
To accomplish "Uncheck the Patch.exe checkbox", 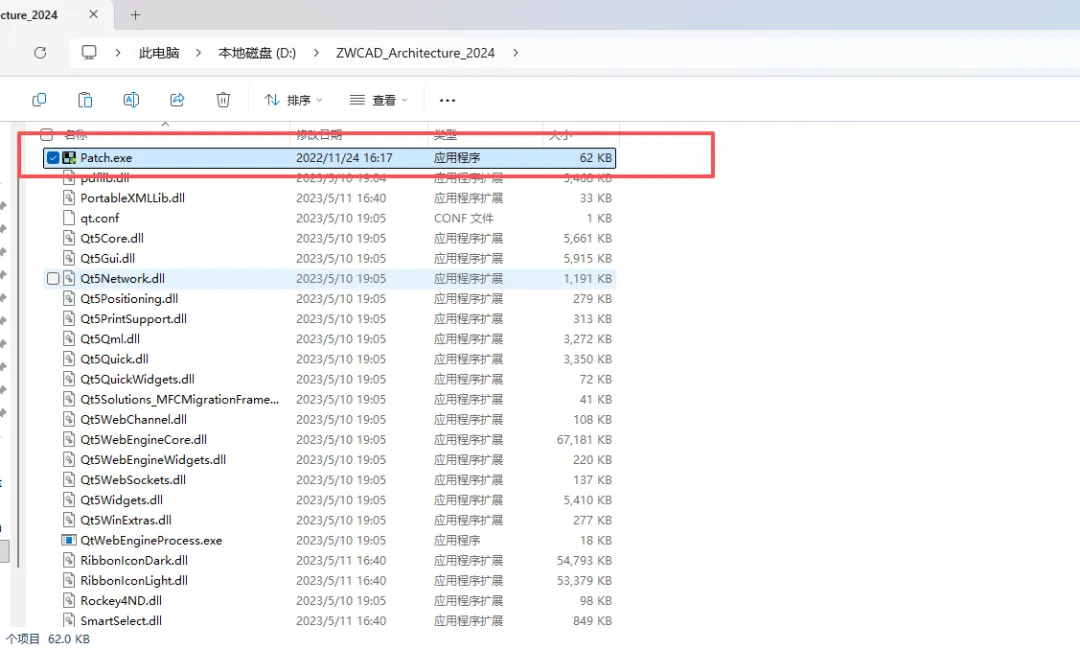I will (53, 158).
